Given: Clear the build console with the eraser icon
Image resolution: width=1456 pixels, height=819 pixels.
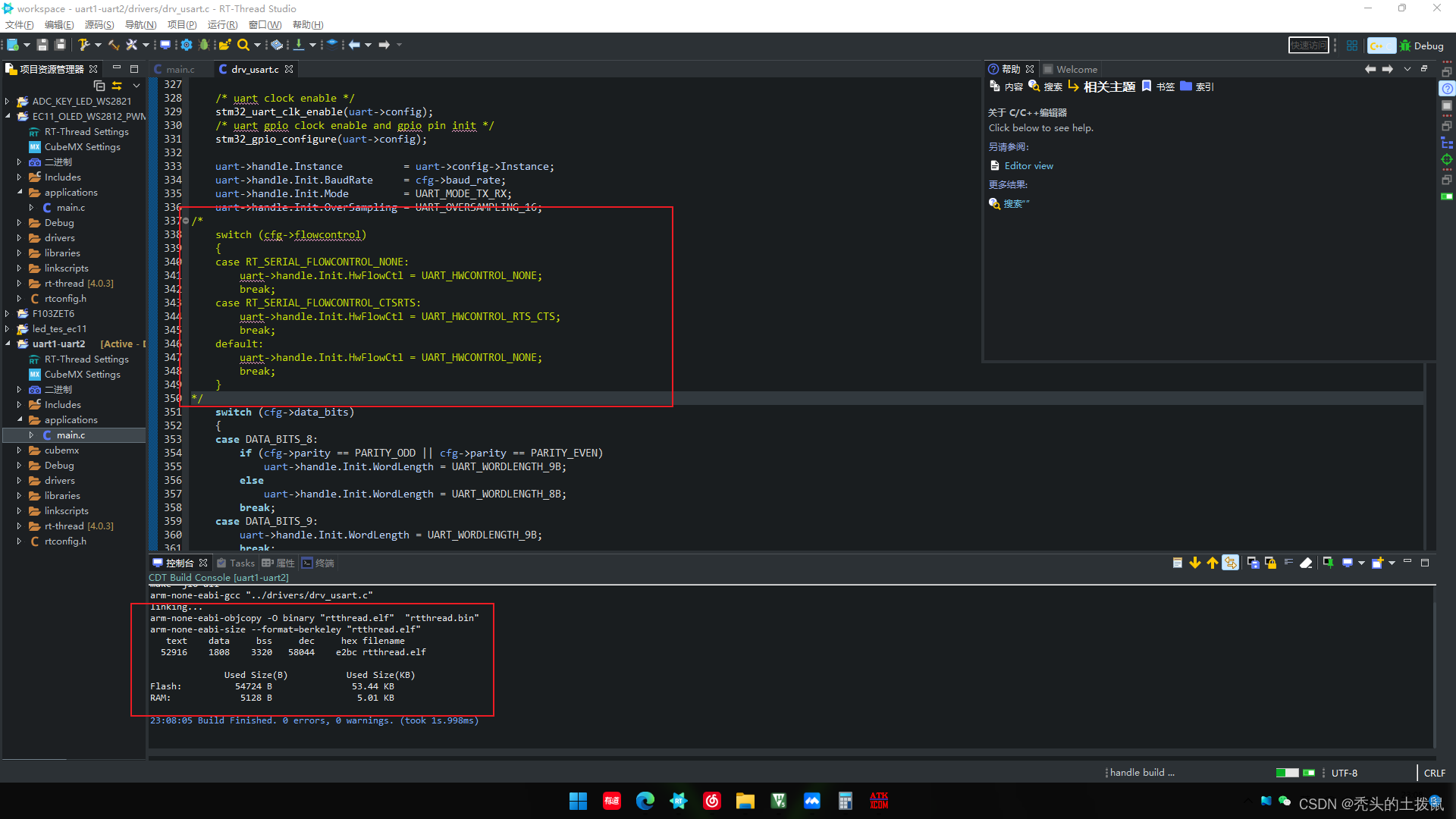Looking at the screenshot, I should (x=1306, y=563).
